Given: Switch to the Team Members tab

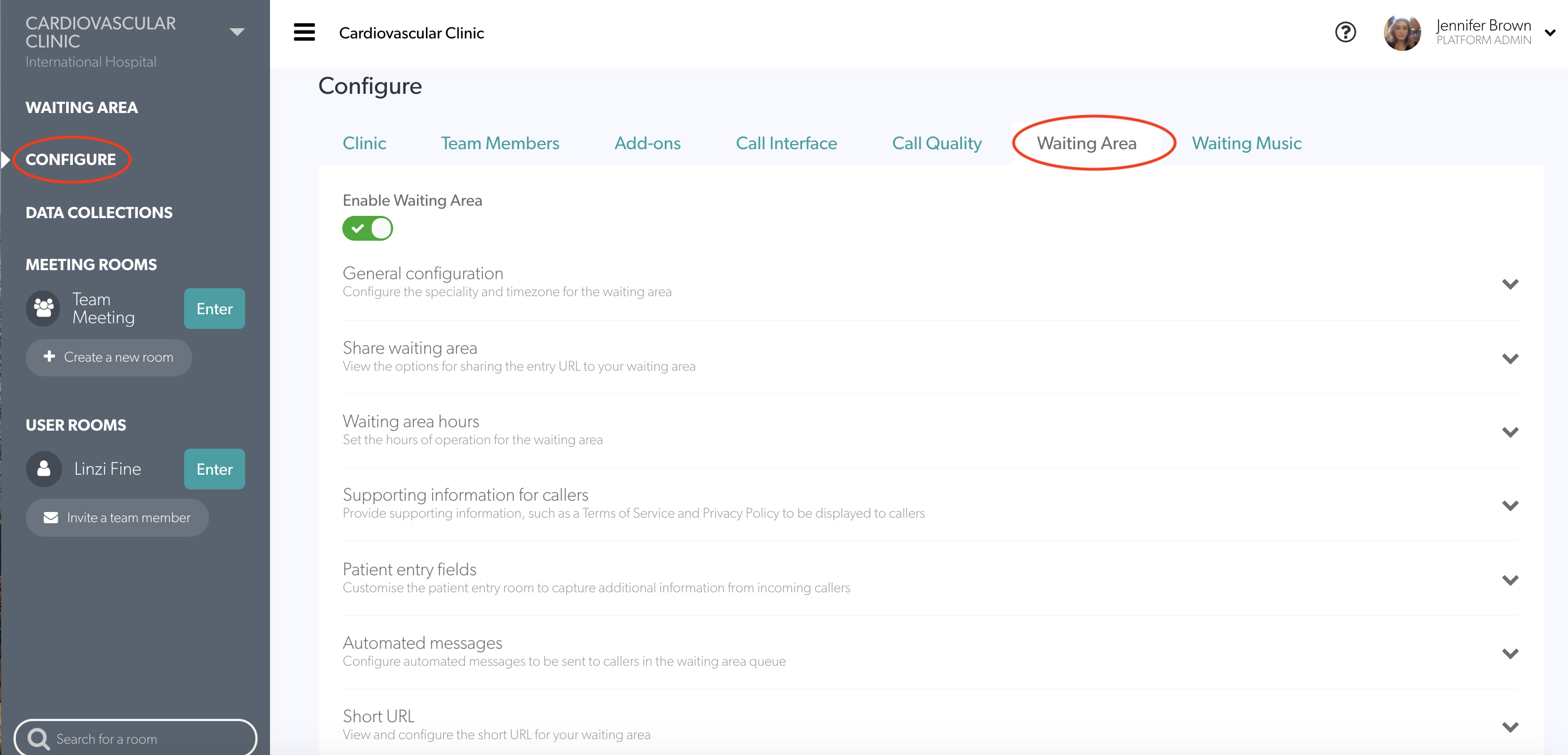Looking at the screenshot, I should [x=500, y=143].
